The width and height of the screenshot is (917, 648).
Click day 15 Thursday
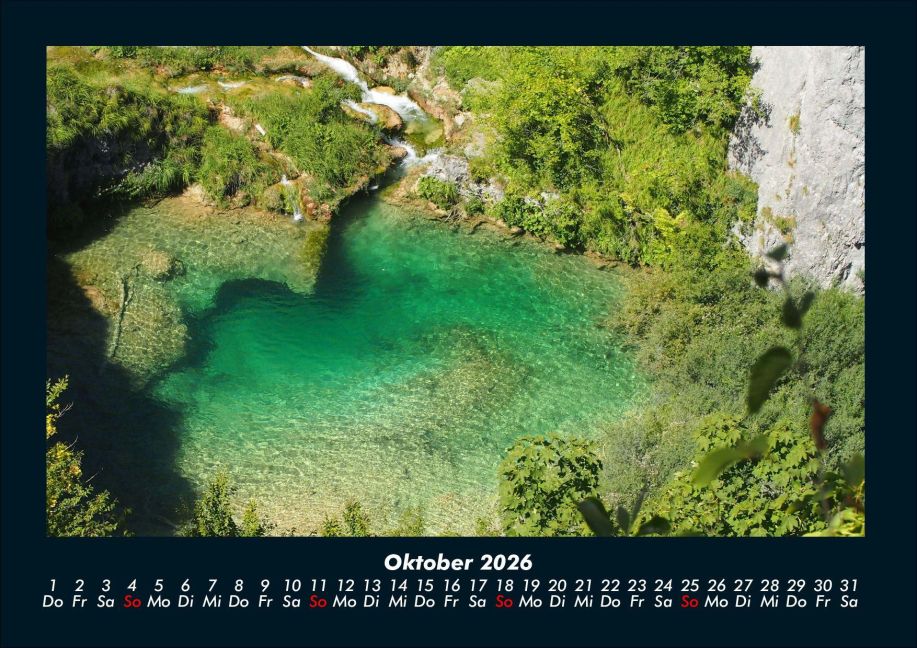424,593
